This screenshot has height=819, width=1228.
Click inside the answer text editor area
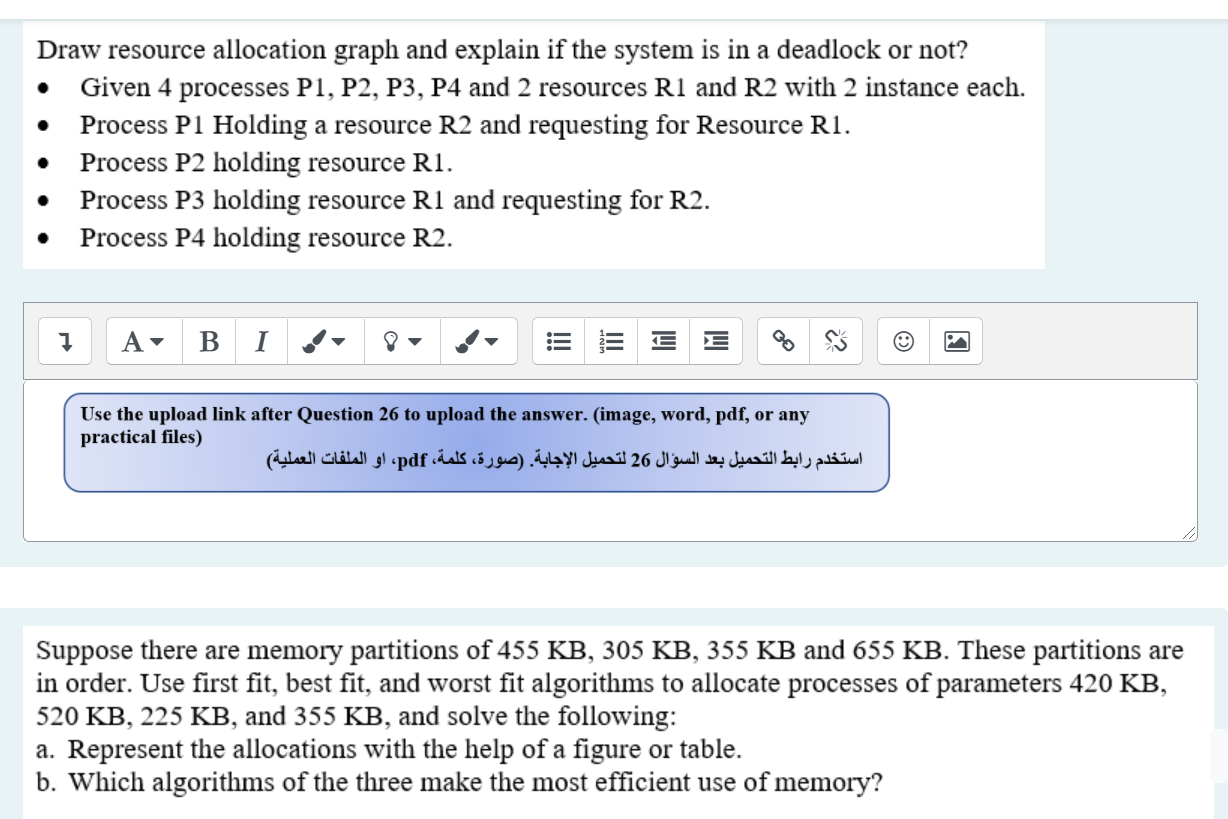click(x=610, y=460)
